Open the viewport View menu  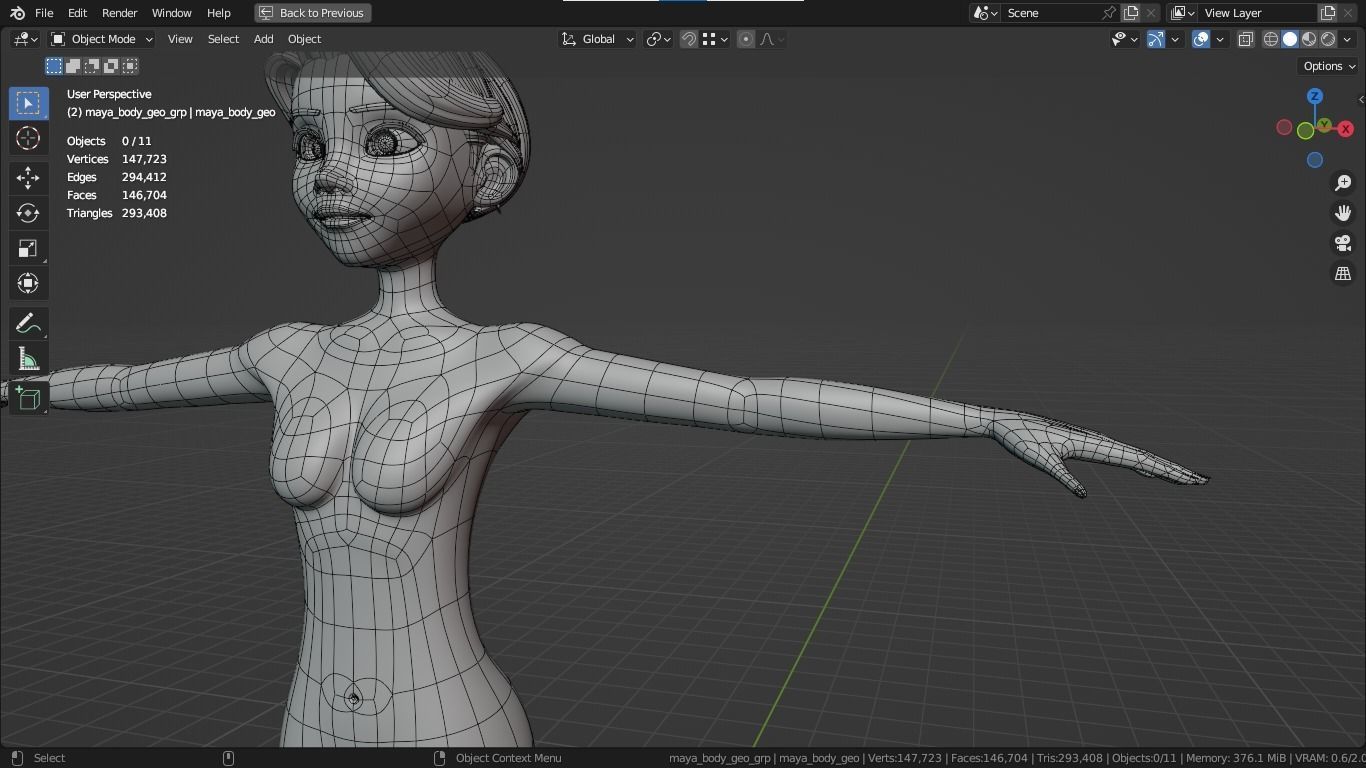tap(180, 39)
